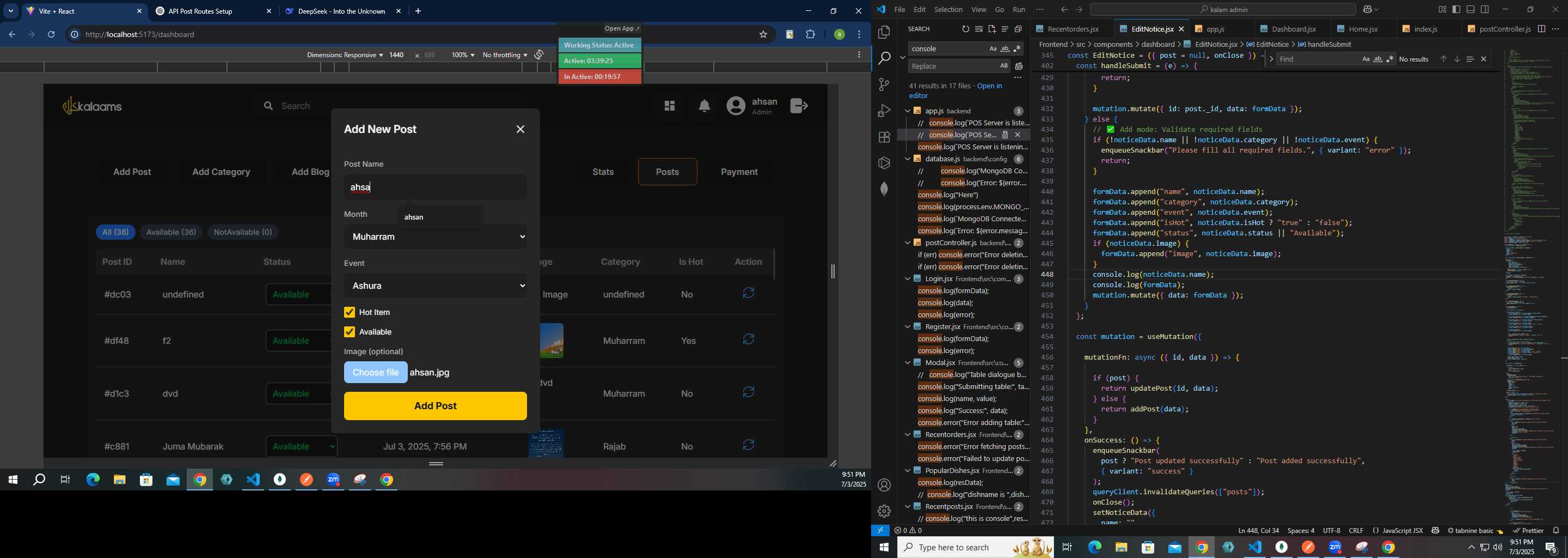Click the Post Name input containing ahsa
Viewport: 1568px width, 558px height.
pyautogui.click(x=435, y=187)
